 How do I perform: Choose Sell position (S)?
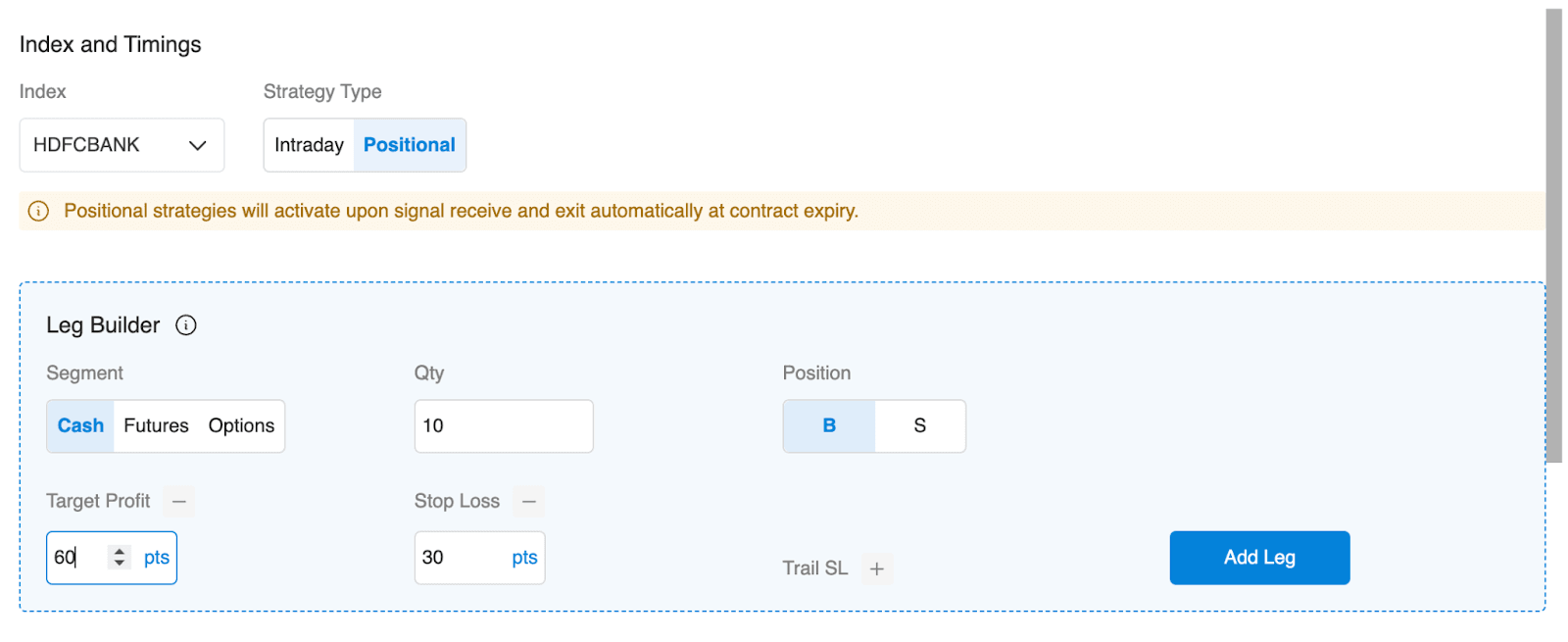(x=919, y=426)
